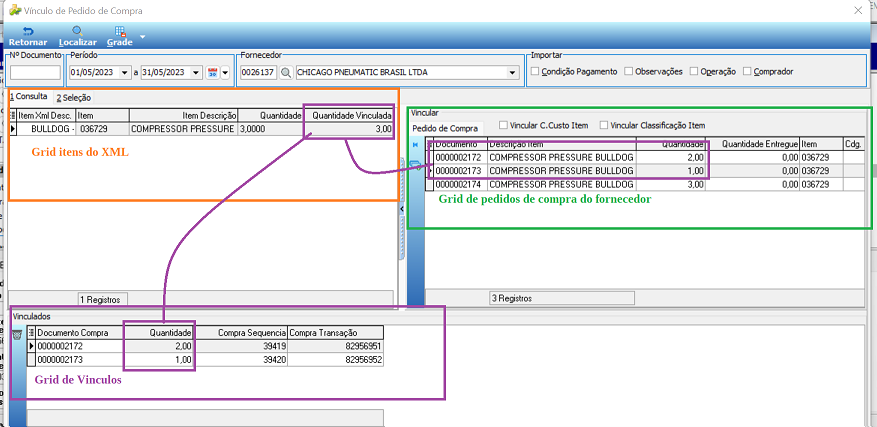The height and width of the screenshot is (427, 877).
Task: Click the 1 Registros status label
Action: pyautogui.click(x=100, y=299)
